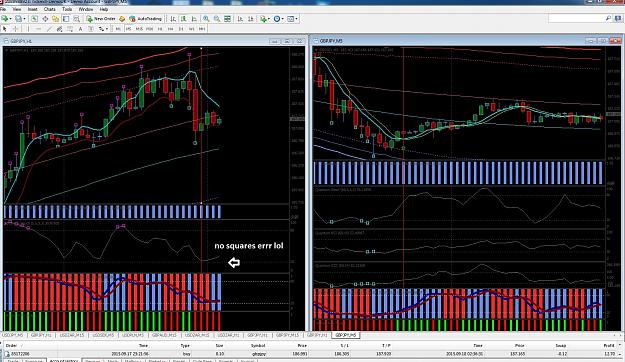Select the equidistant channel tool
Image resolution: width=625 pixels, height=362 pixels.
click(x=59, y=29)
